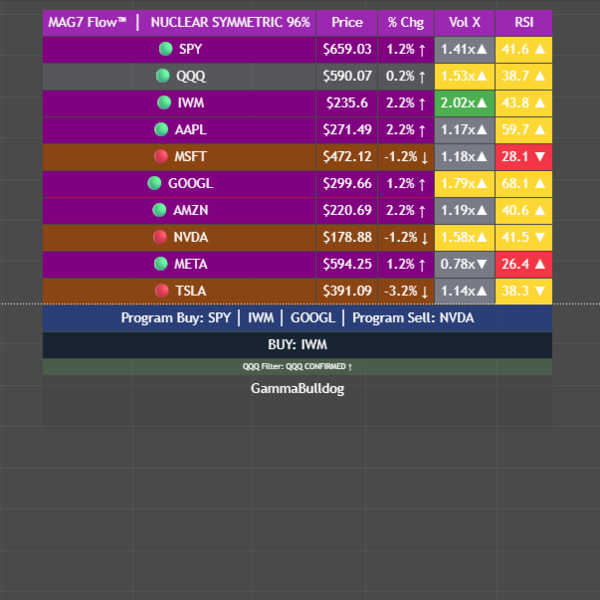Click the red 28.1 RSI cell
Viewport: 600px width, 600px height.
(x=524, y=157)
